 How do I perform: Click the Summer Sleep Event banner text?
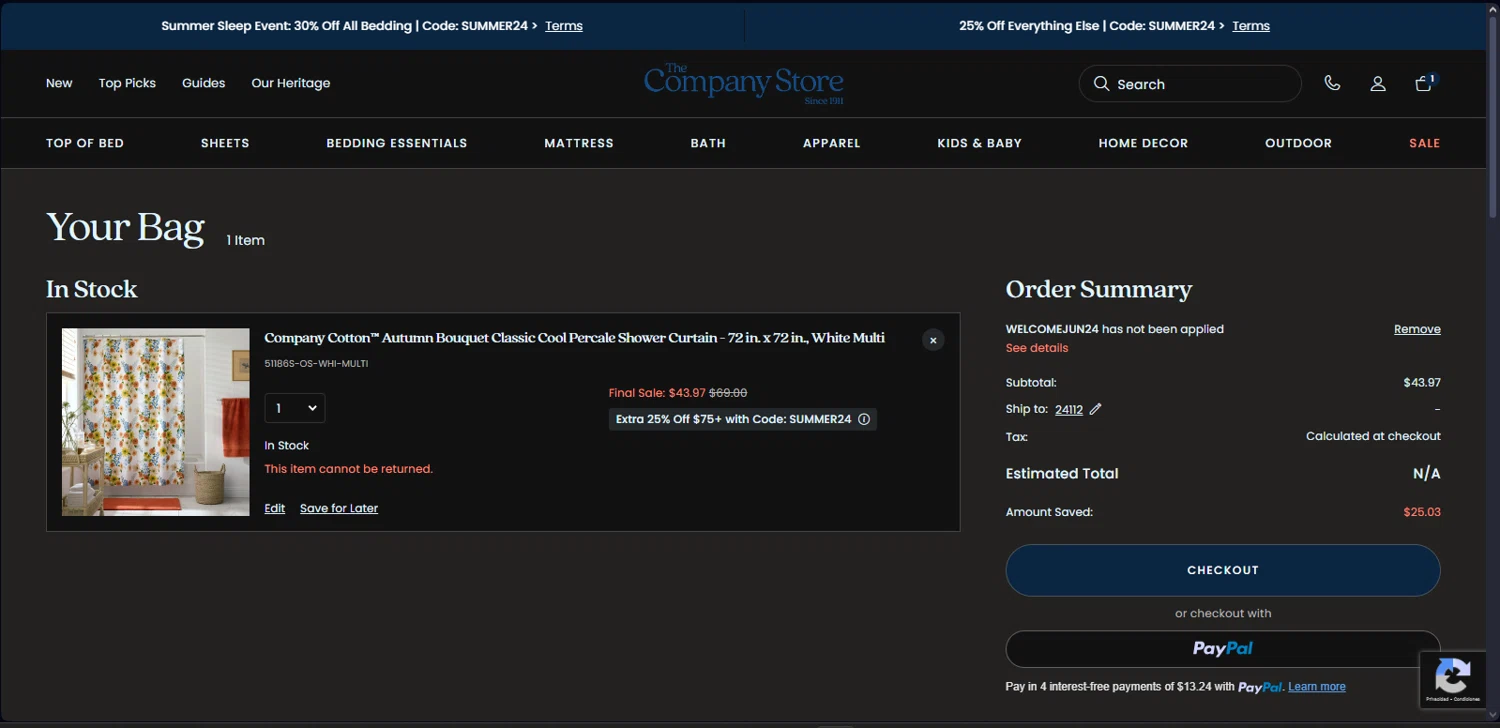[x=349, y=26]
